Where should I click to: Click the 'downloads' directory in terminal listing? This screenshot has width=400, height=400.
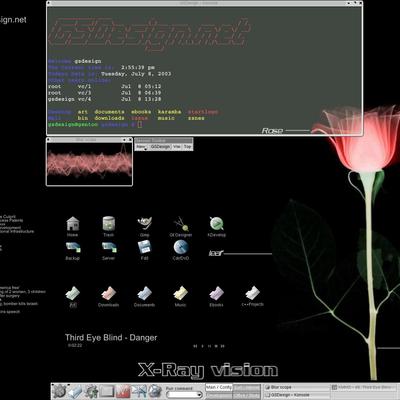pyautogui.click(x=109, y=118)
